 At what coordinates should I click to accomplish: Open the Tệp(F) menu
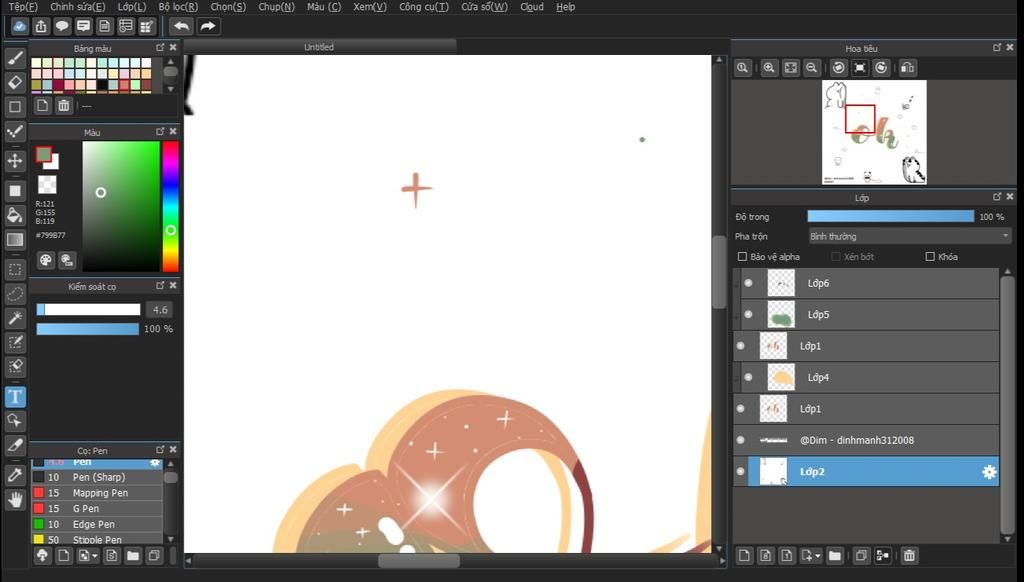tap(23, 7)
